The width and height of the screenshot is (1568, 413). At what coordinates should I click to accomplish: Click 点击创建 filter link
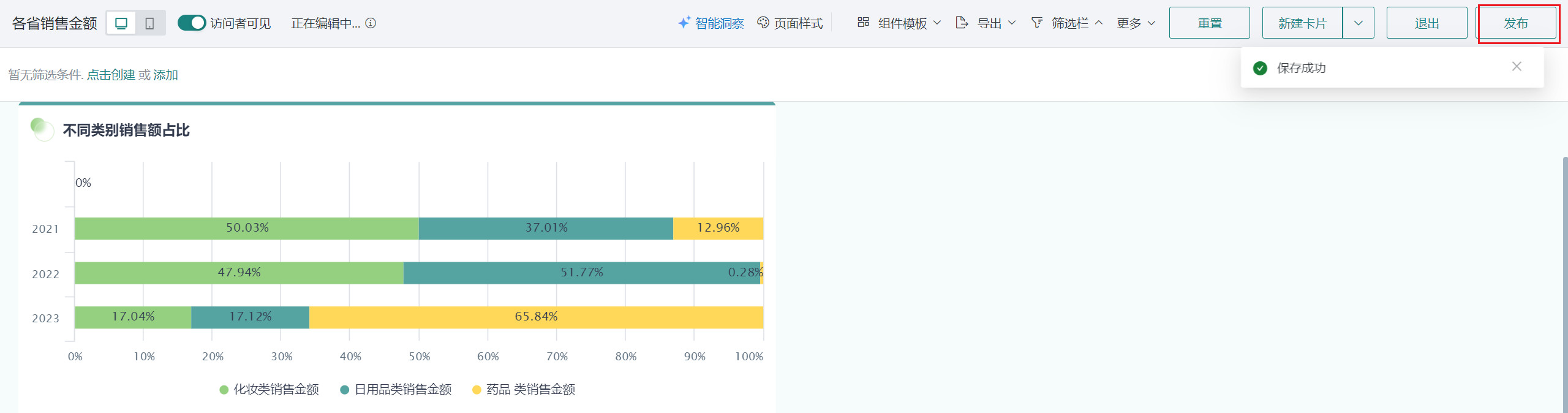111,75
